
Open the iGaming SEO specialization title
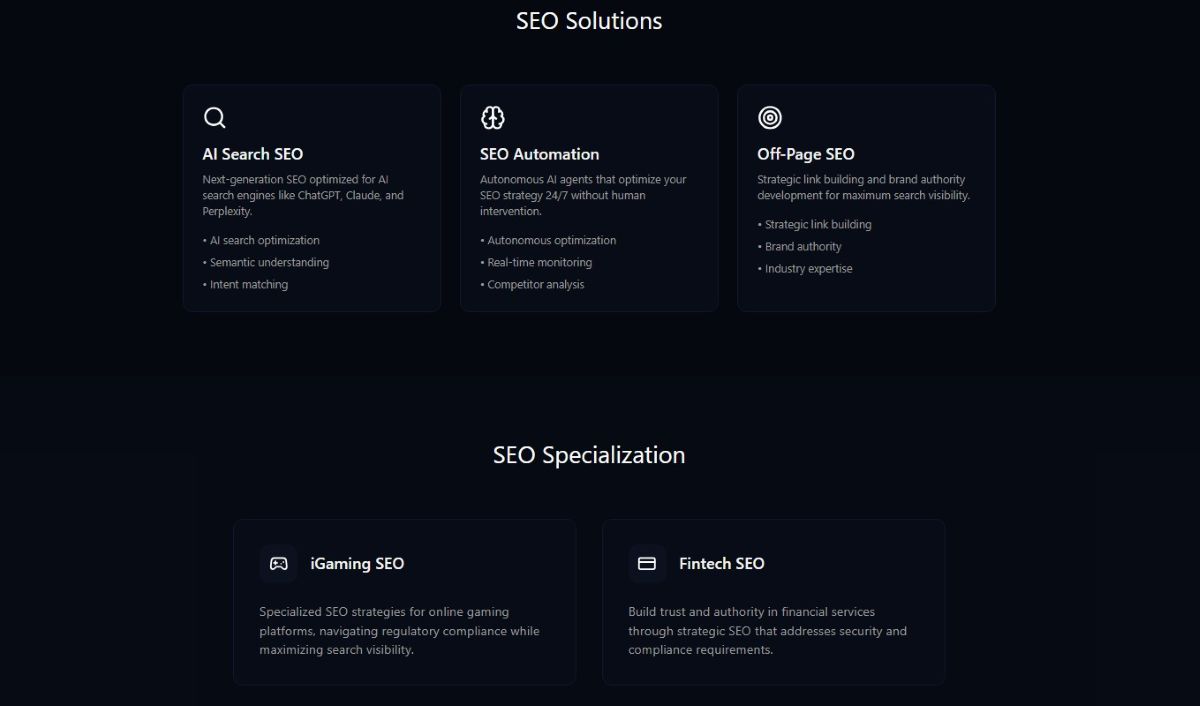pyautogui.click(x=357, y=564)
